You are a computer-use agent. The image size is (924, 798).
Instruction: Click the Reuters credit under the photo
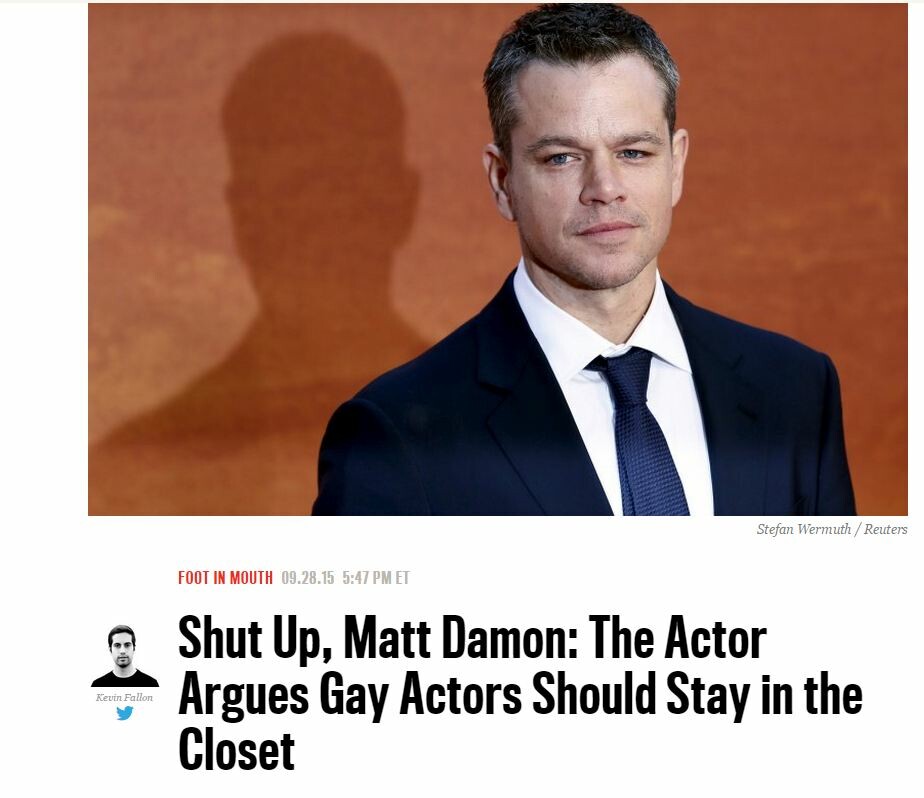click(x=886, y=529)
